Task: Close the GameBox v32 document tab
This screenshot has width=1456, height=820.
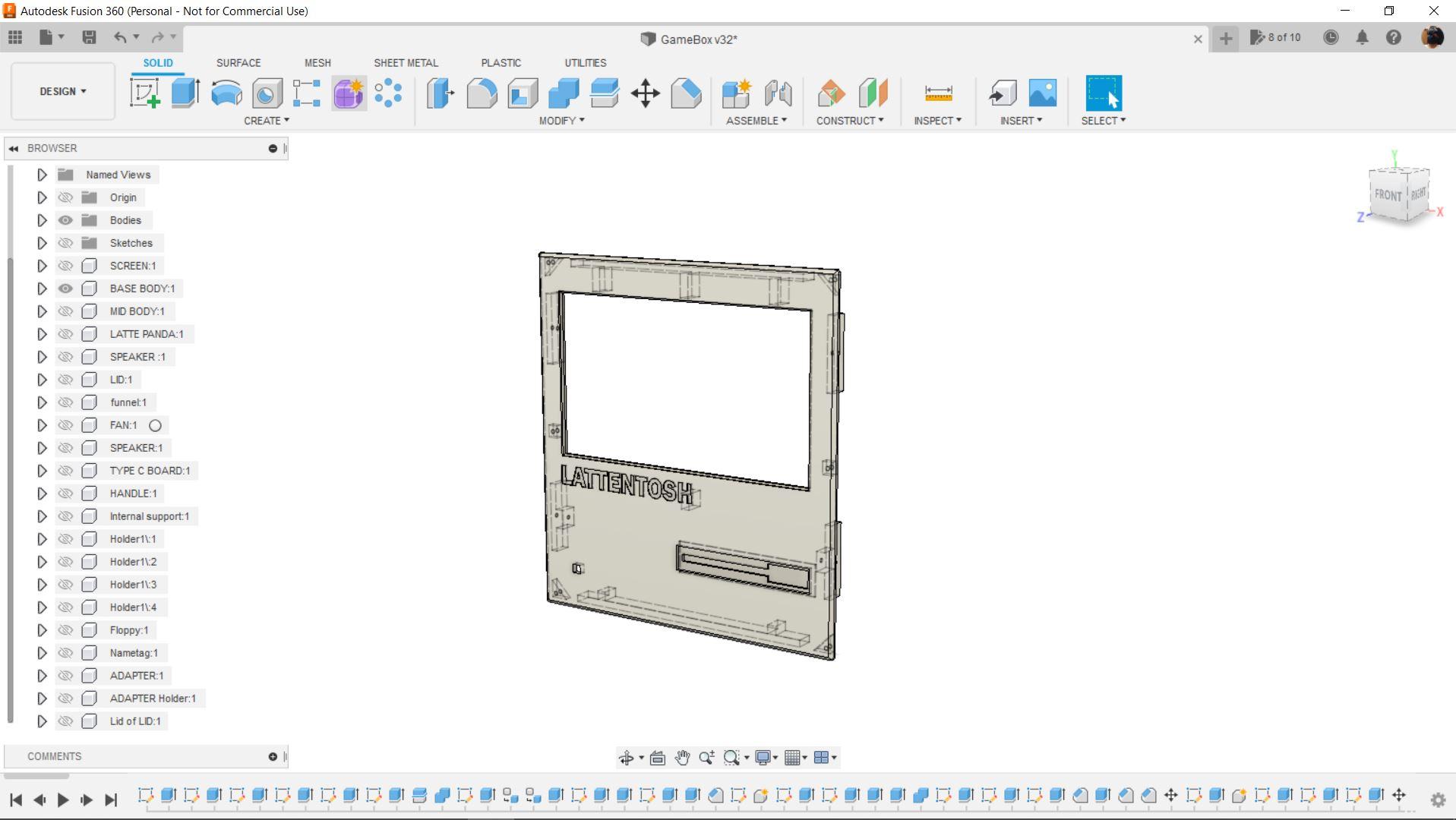Action: coord(1198,39)
